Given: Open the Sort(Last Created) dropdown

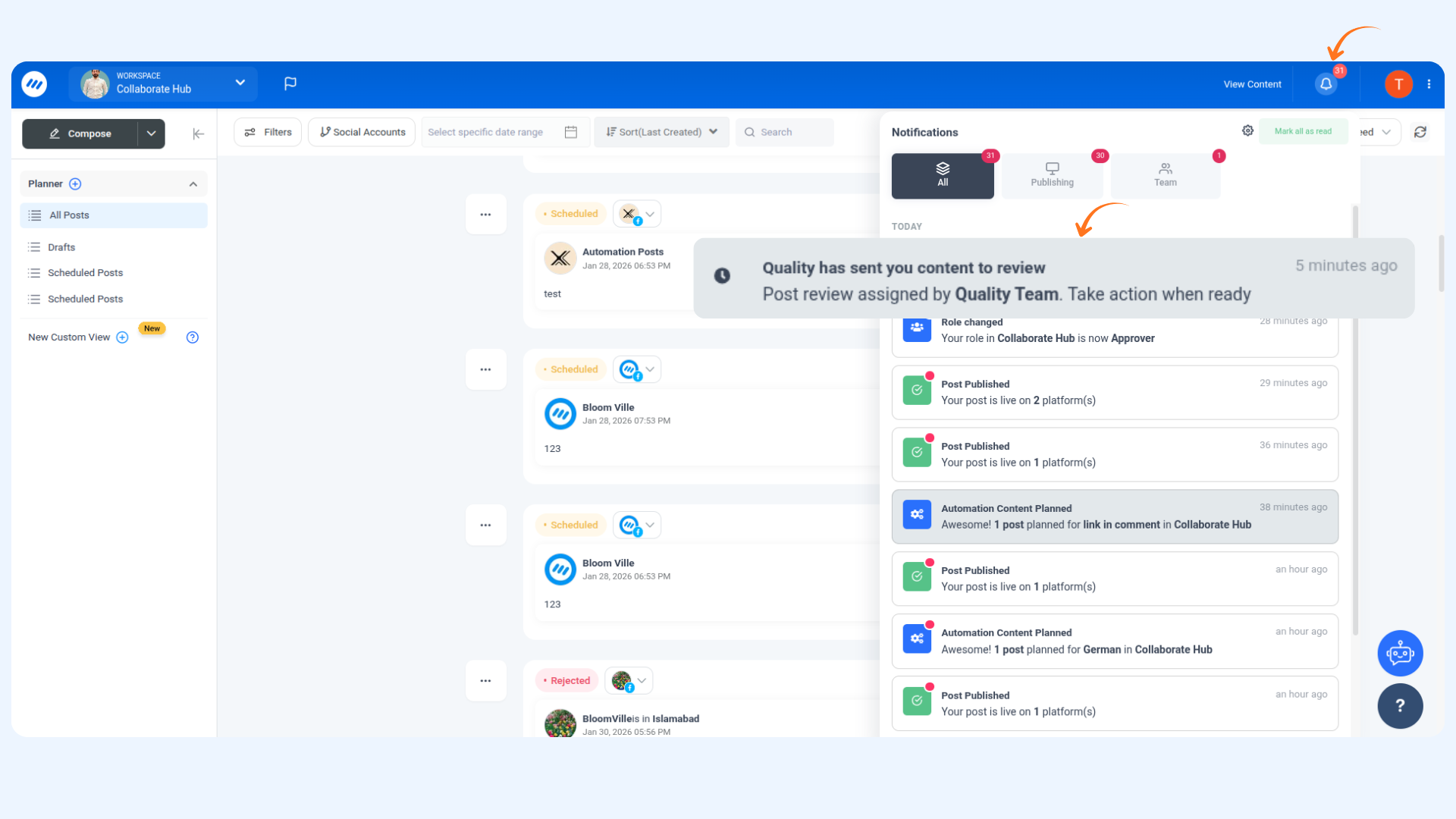Looking at the screenshot, I should pyautogui.click(x=661, y=132).
